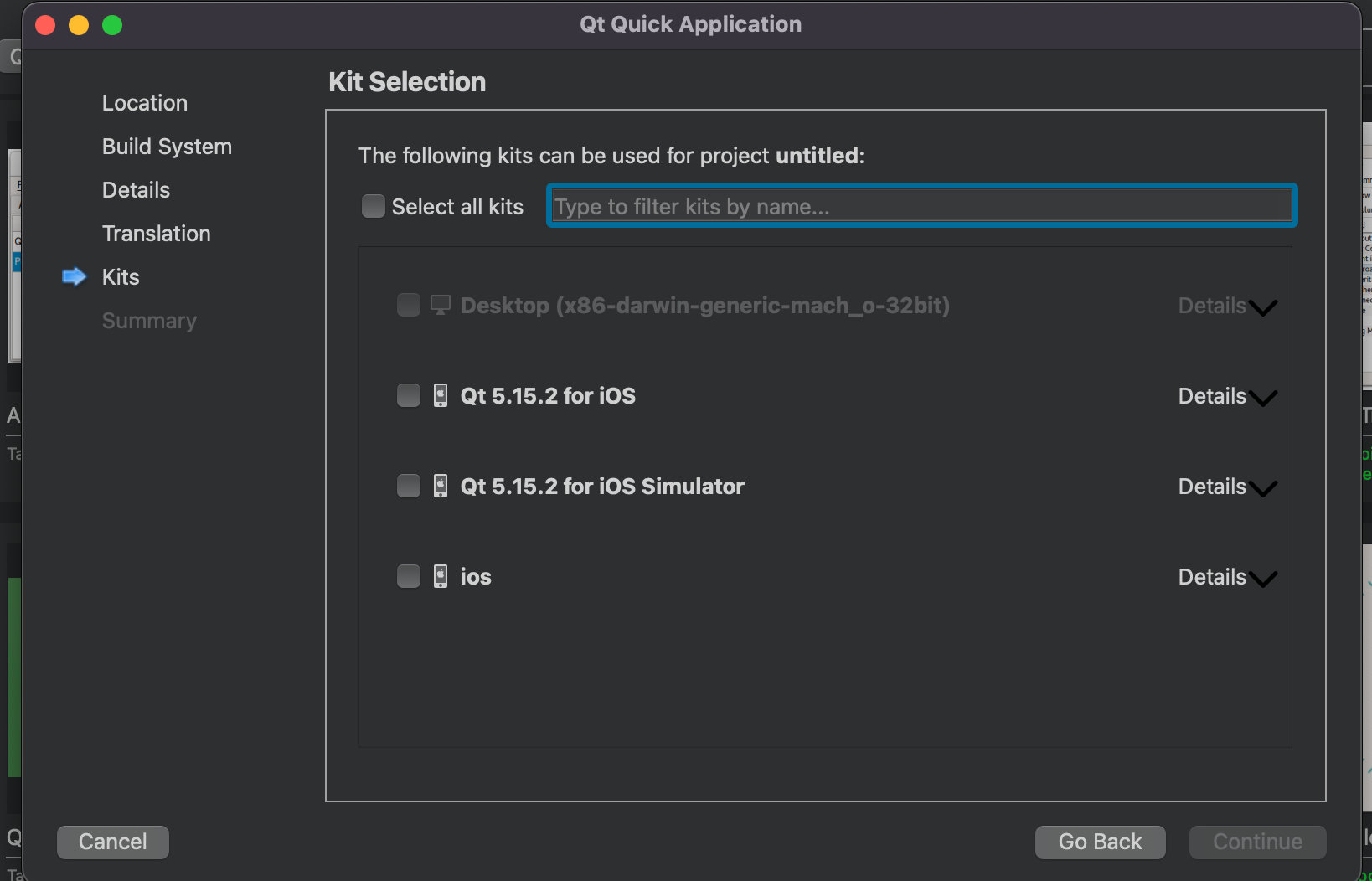Click the ios kit name
Image resolution: width=1372 pixels, height=881 pixels.
click(x=476, y=576)
